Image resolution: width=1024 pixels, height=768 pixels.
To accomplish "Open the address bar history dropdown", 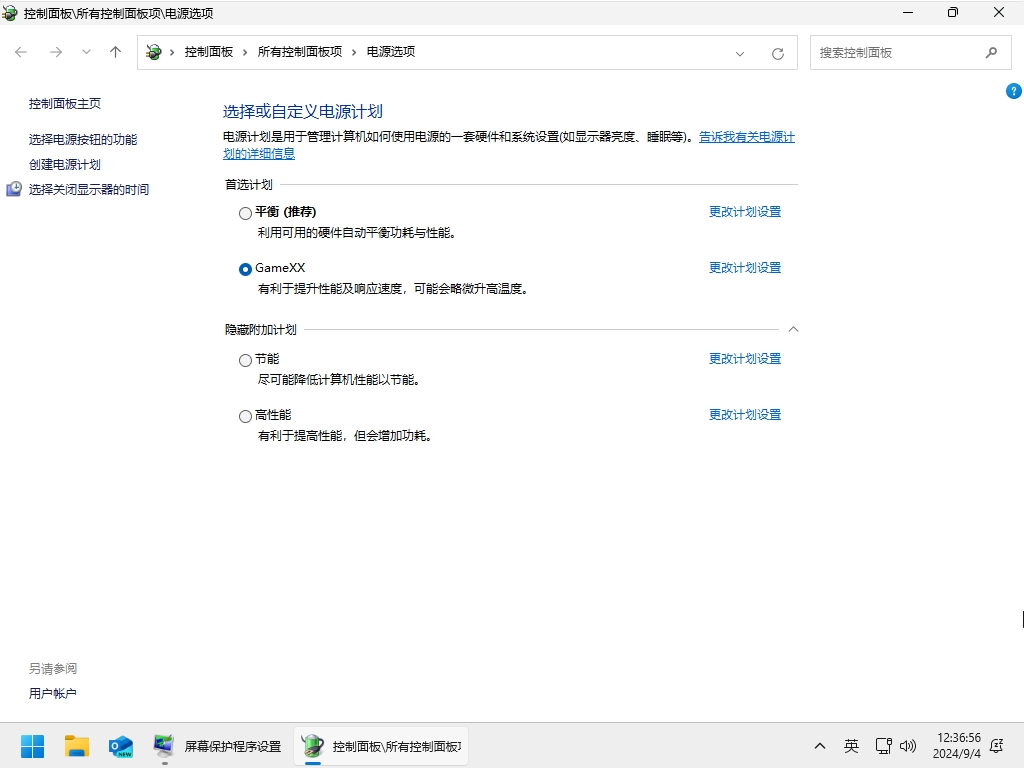I will tap(739, 52).
